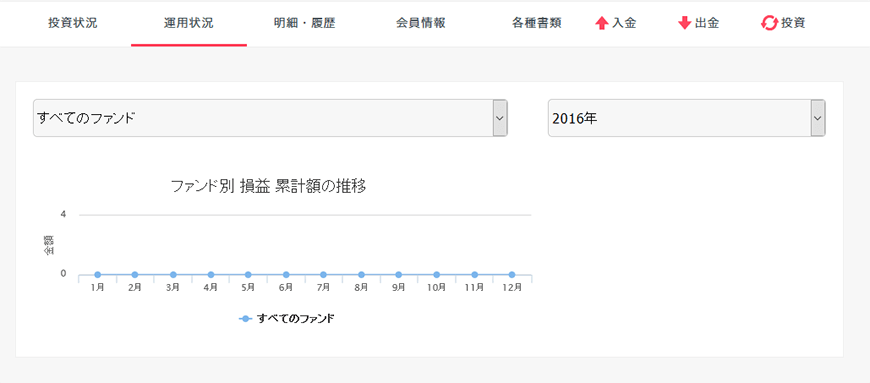870x383 pixels.
Task: Select the 運用状況 tab
Action: pos(189,23)
